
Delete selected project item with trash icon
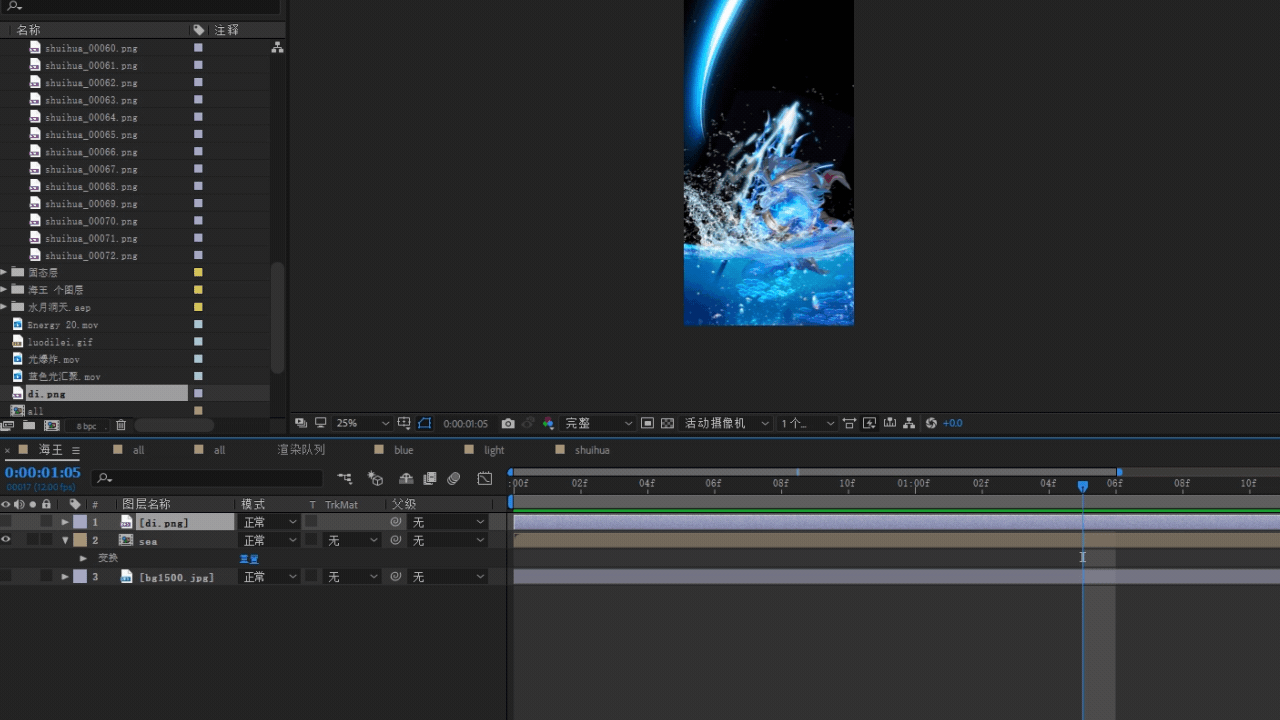[x=121, y=425]
